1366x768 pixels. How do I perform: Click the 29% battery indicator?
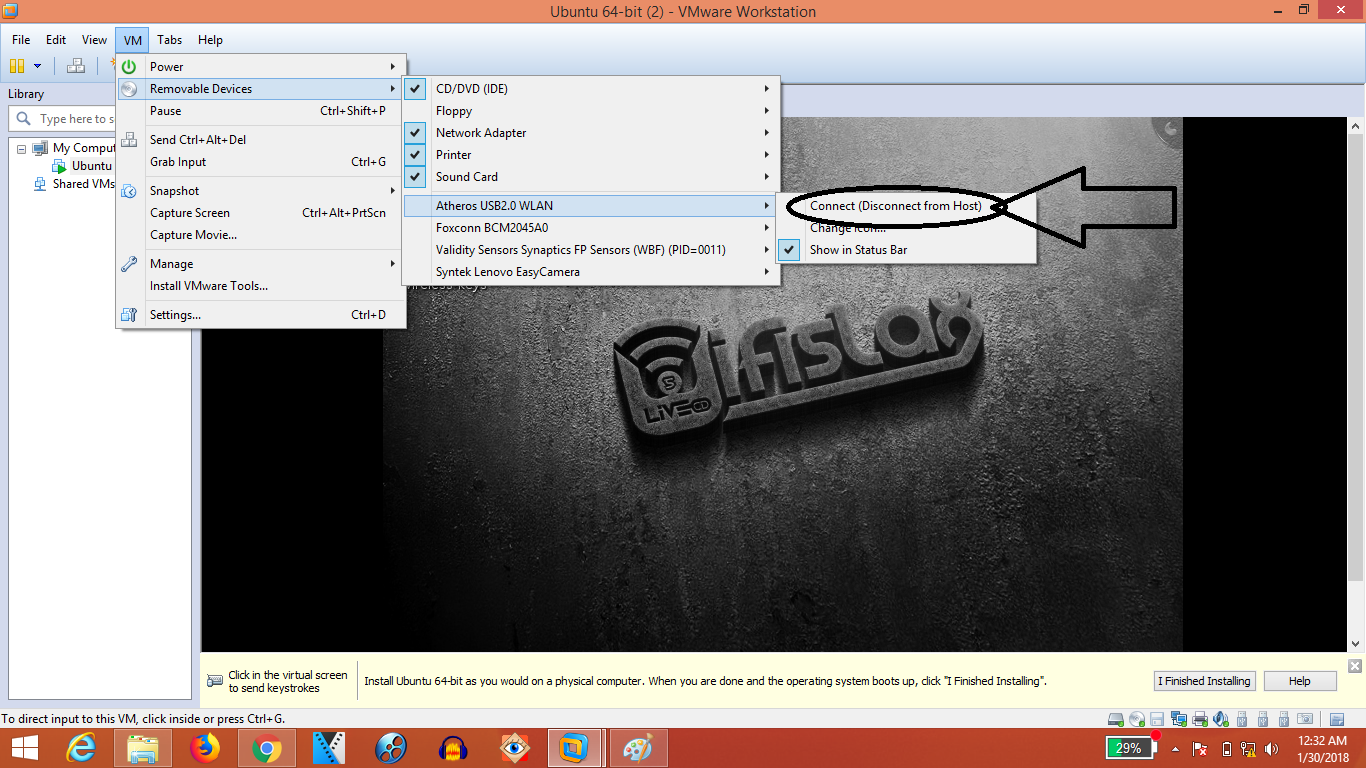click(1131, 748)
